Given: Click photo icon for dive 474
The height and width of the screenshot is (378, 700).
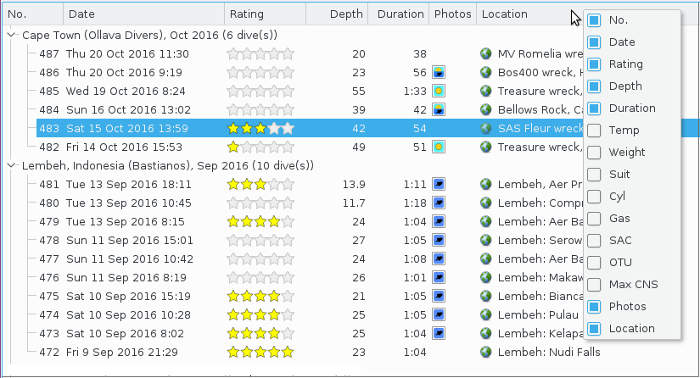Looking at the screenshot, I should point(438,315).
